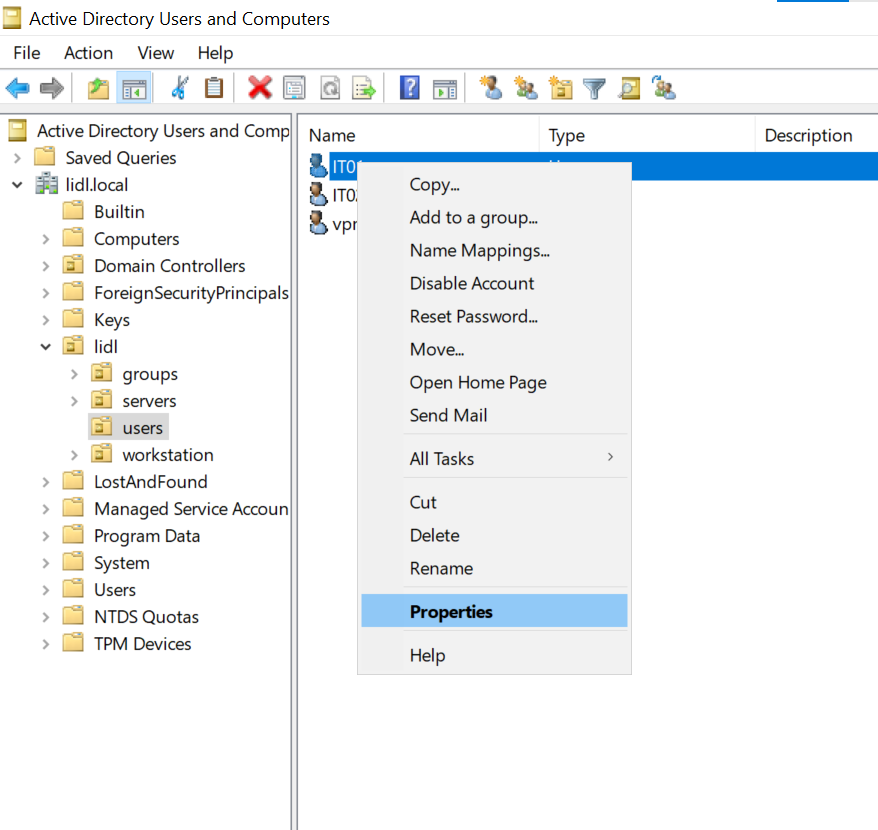Click the Paste clipboard toolbar icon
Viewport: 878px width, 830px height.
tap(213, 88)
